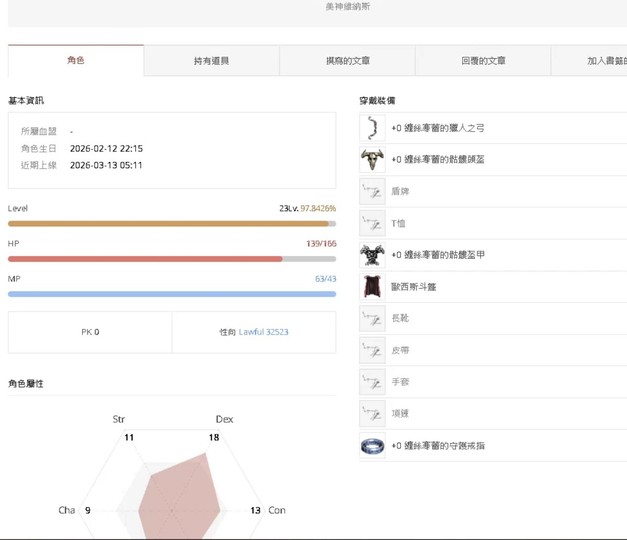The height and width of the screenshot is (540, 627).
Task: Switch to the 角色 tab
Action: [76, 61]
